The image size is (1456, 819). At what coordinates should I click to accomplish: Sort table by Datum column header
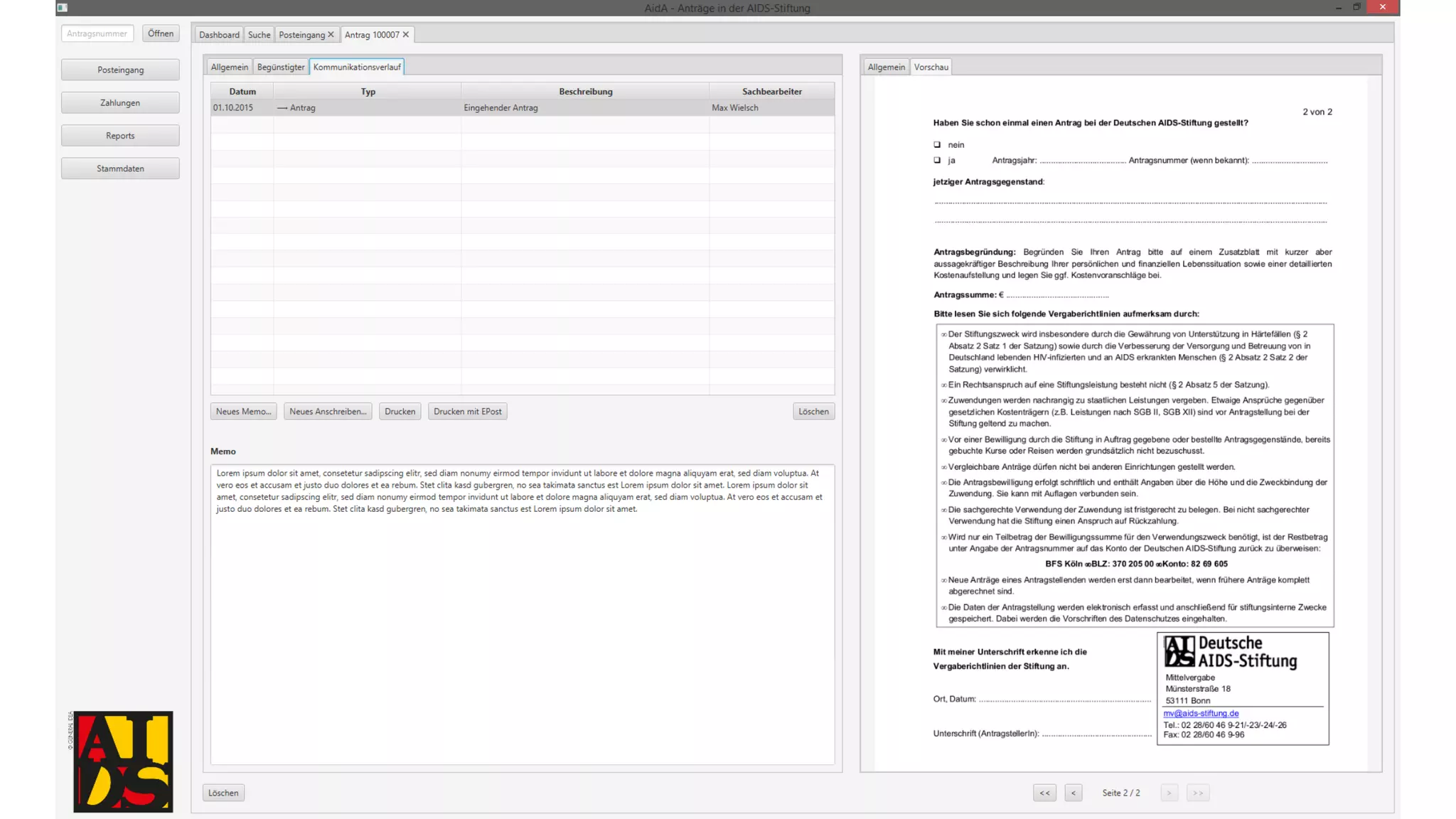[x=242, y=91]
